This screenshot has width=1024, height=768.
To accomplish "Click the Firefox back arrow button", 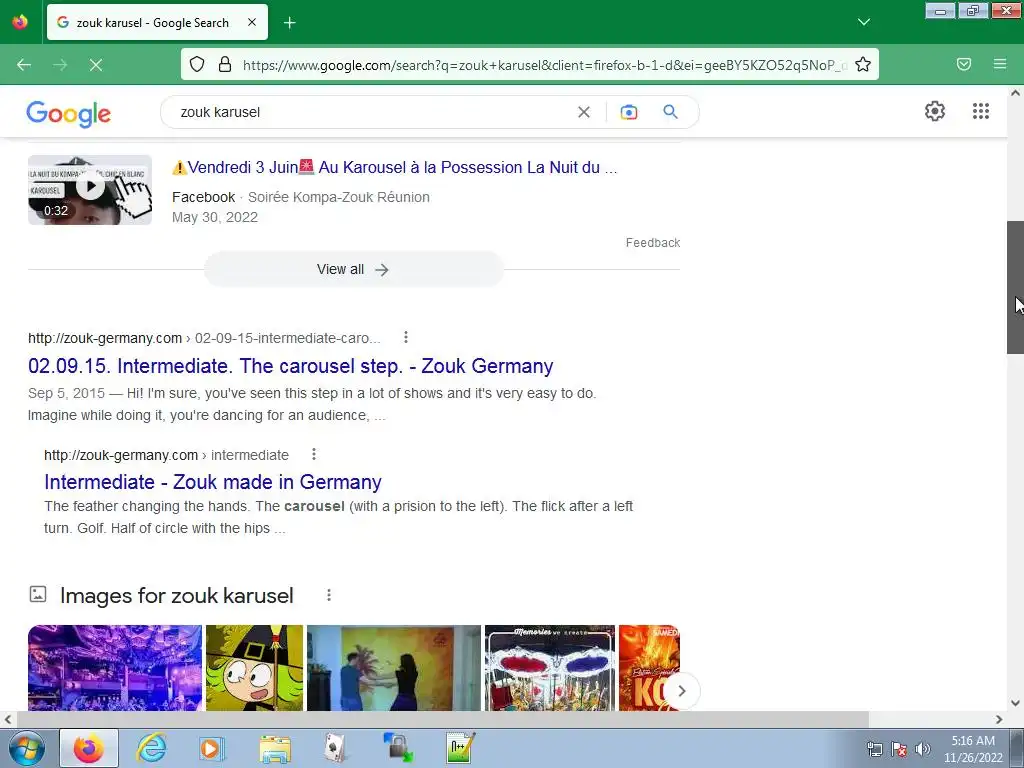I will pos(24,65).
